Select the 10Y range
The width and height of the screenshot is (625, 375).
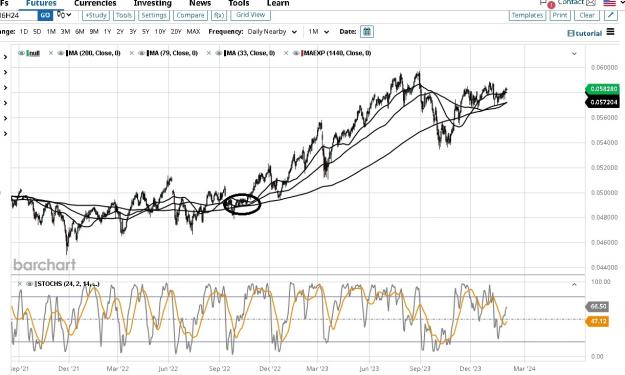160,31
